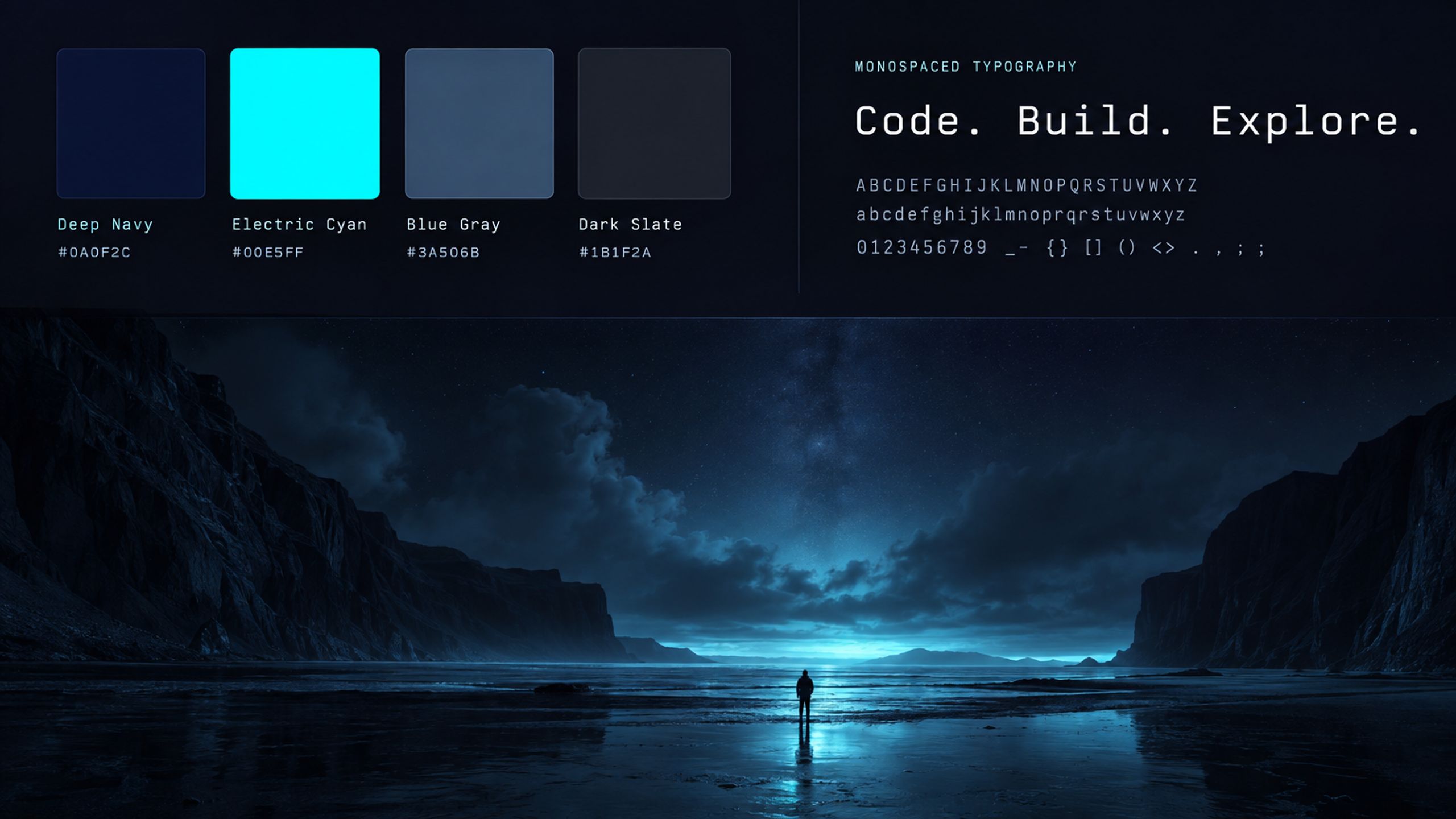Screen dimensions: 1456x819
Task: Select hex code #3A506B
Action: click(x=443, y=252)
